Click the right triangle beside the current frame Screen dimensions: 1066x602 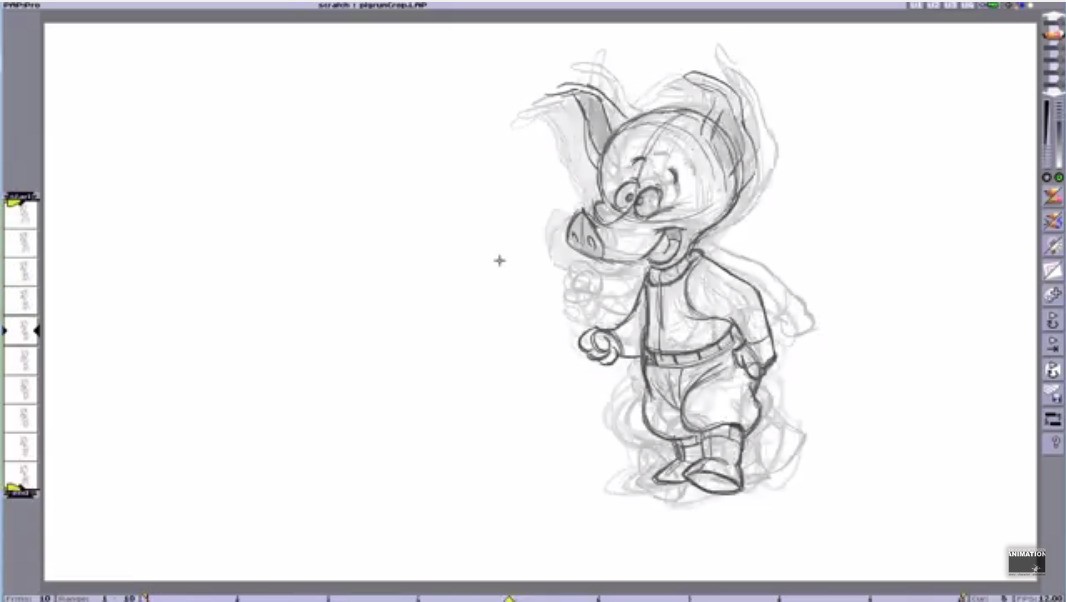point(37,330)
